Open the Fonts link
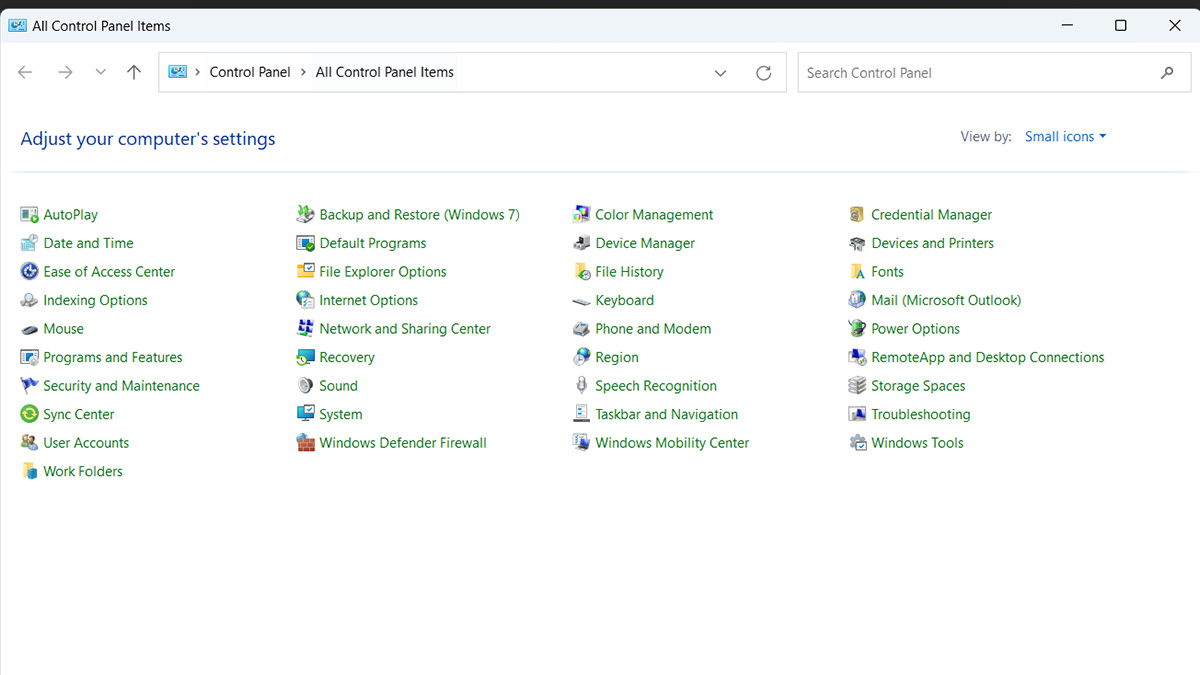Image resolution: width=1200 pixels, height=675 pixels. 887,272
